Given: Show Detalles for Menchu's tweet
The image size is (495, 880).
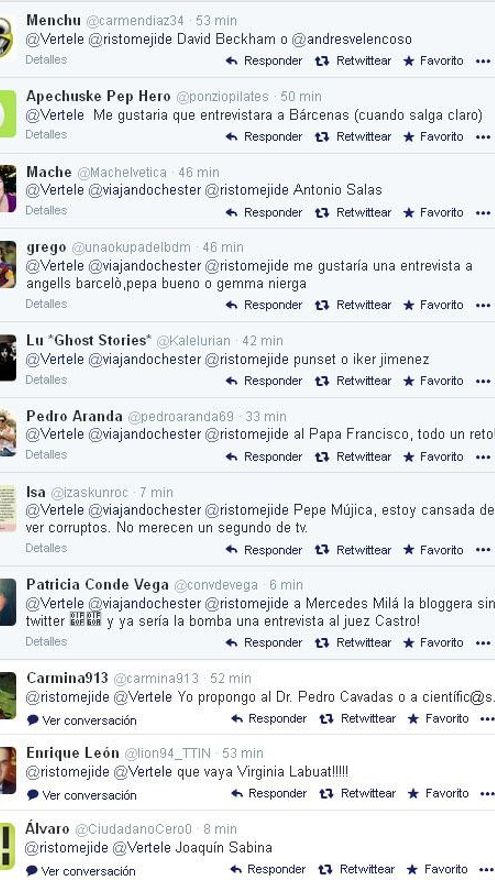Looking at the screenshot, I should pyautogui.click(x=46, y=59).
